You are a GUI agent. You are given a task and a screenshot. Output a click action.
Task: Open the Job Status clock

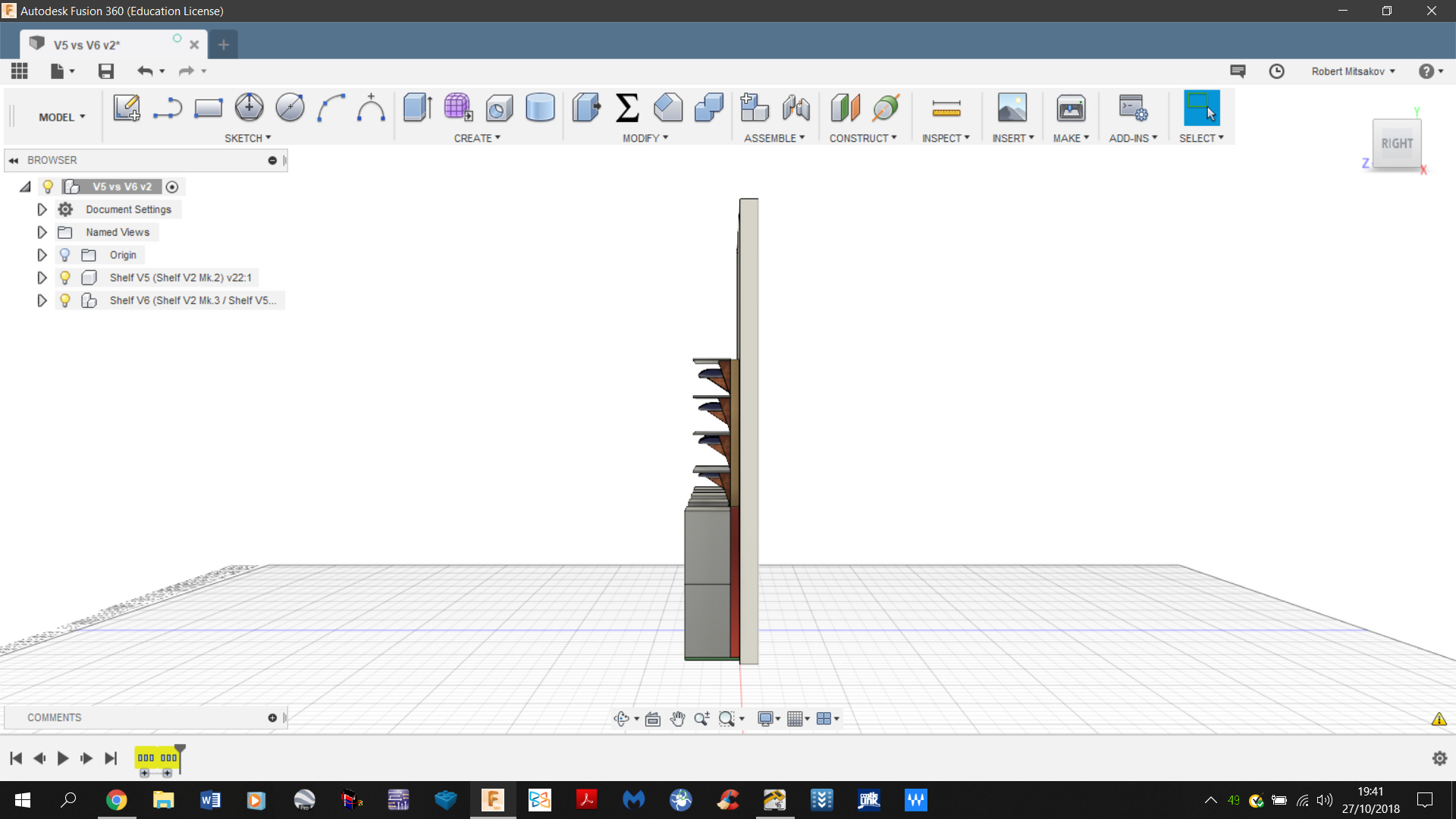tap(1277, 71)
